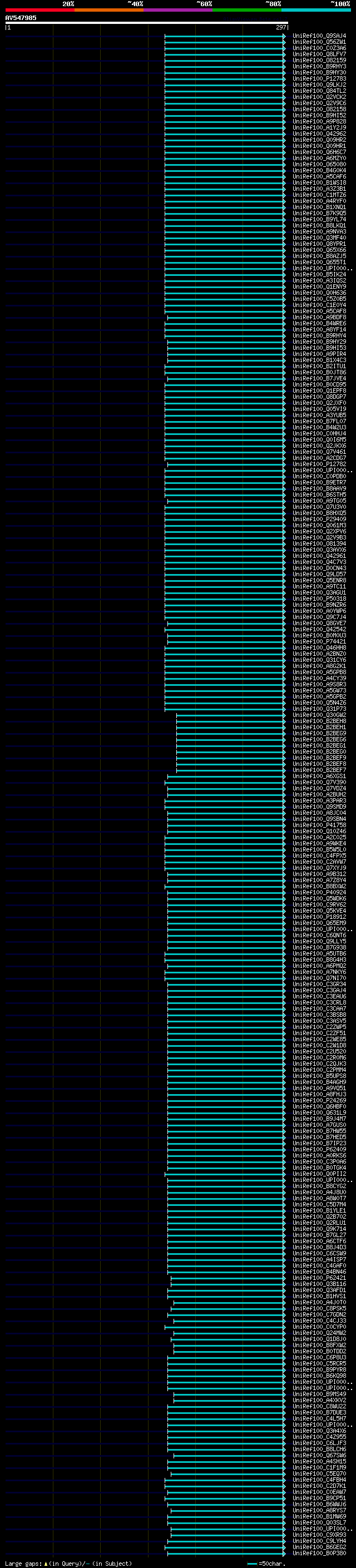This screenshot has height=1568, width=356.
Task: Click the UniRef100_B7DUE3 label
Action: coord(319,1412)
